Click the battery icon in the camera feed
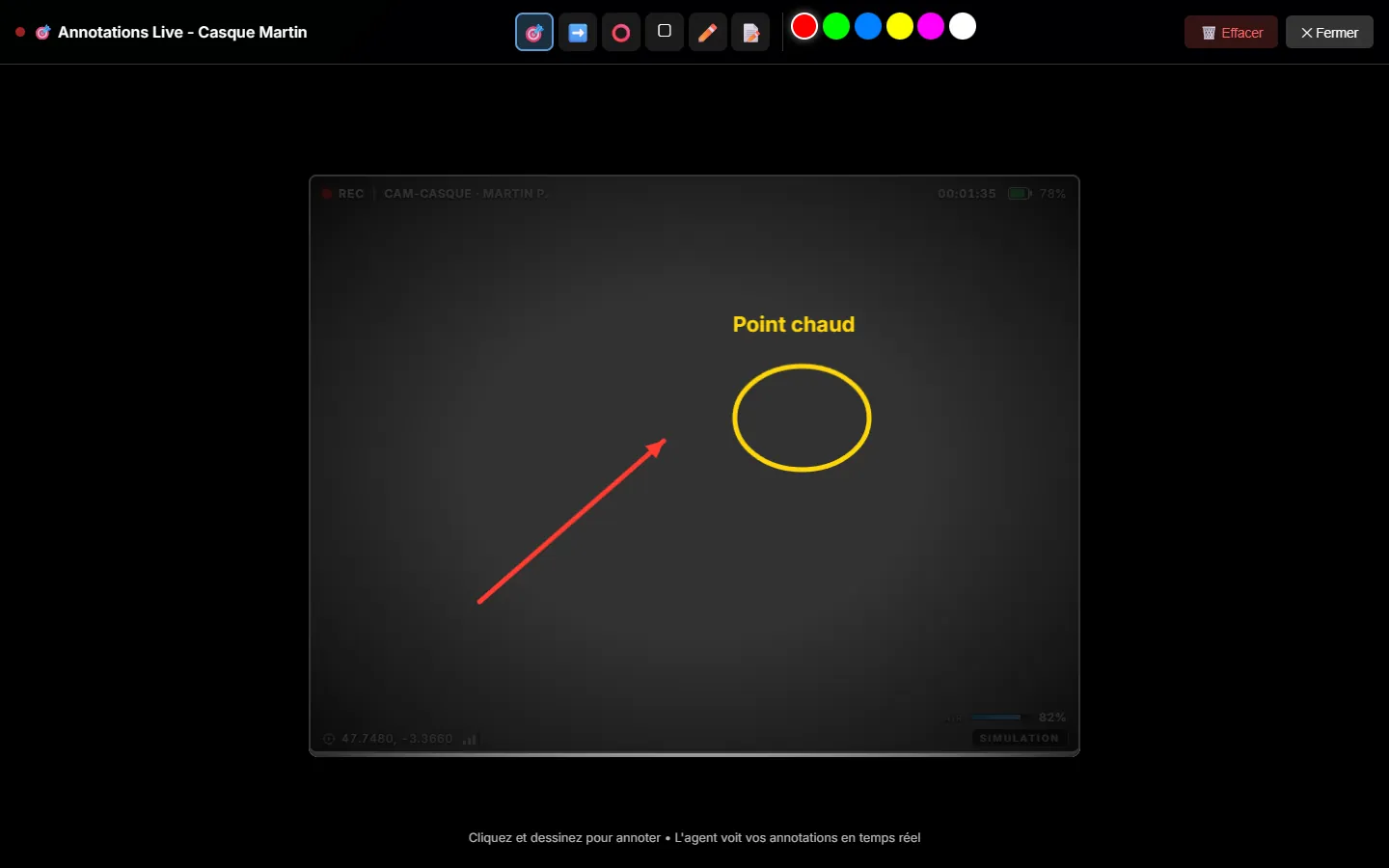 pos(1020,194)
